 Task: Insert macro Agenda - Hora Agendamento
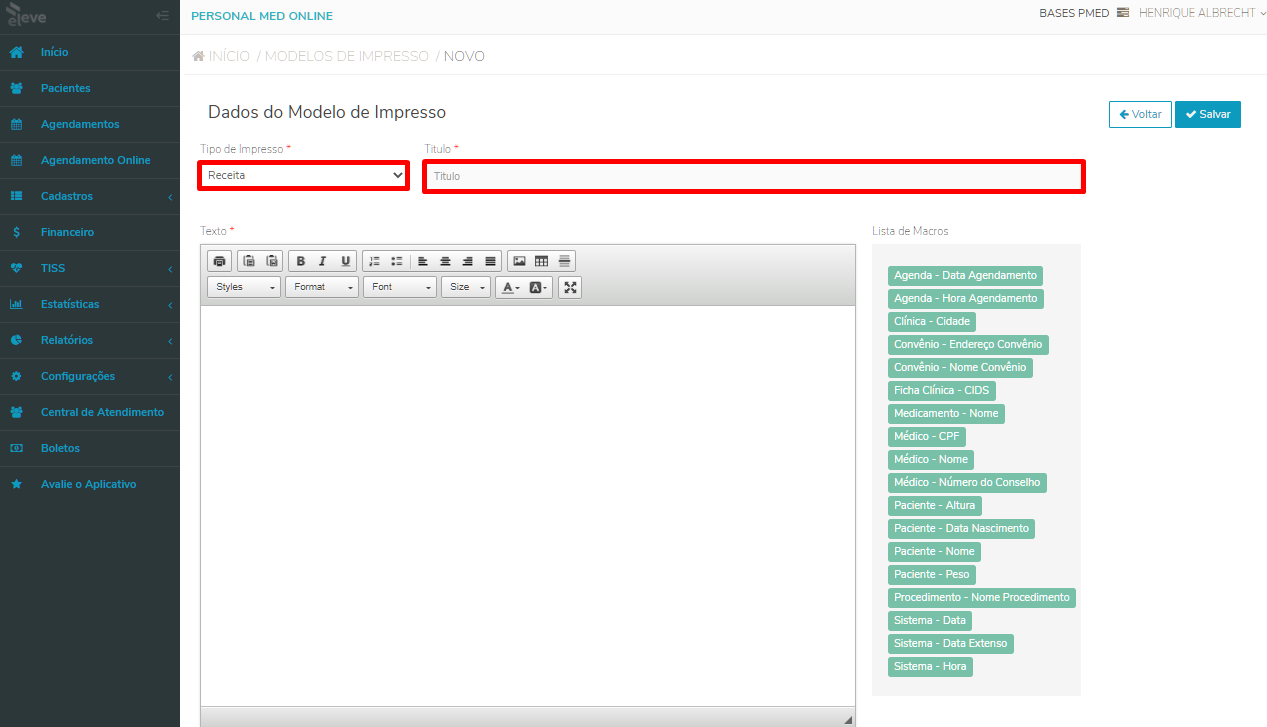965,298
